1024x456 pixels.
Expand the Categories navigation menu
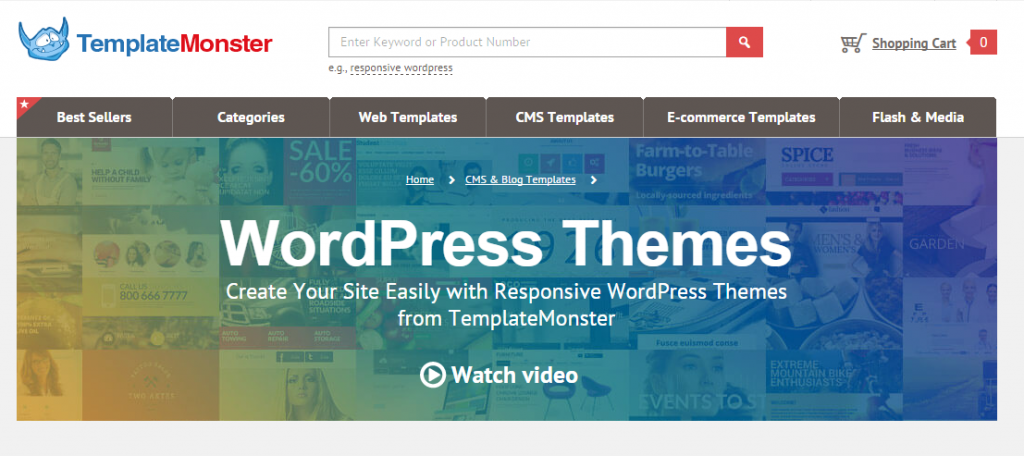[251, 118]
